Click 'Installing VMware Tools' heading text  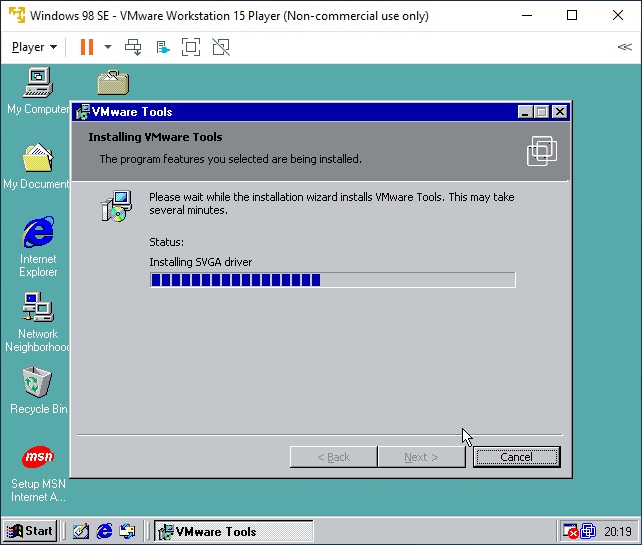point(155,137)
